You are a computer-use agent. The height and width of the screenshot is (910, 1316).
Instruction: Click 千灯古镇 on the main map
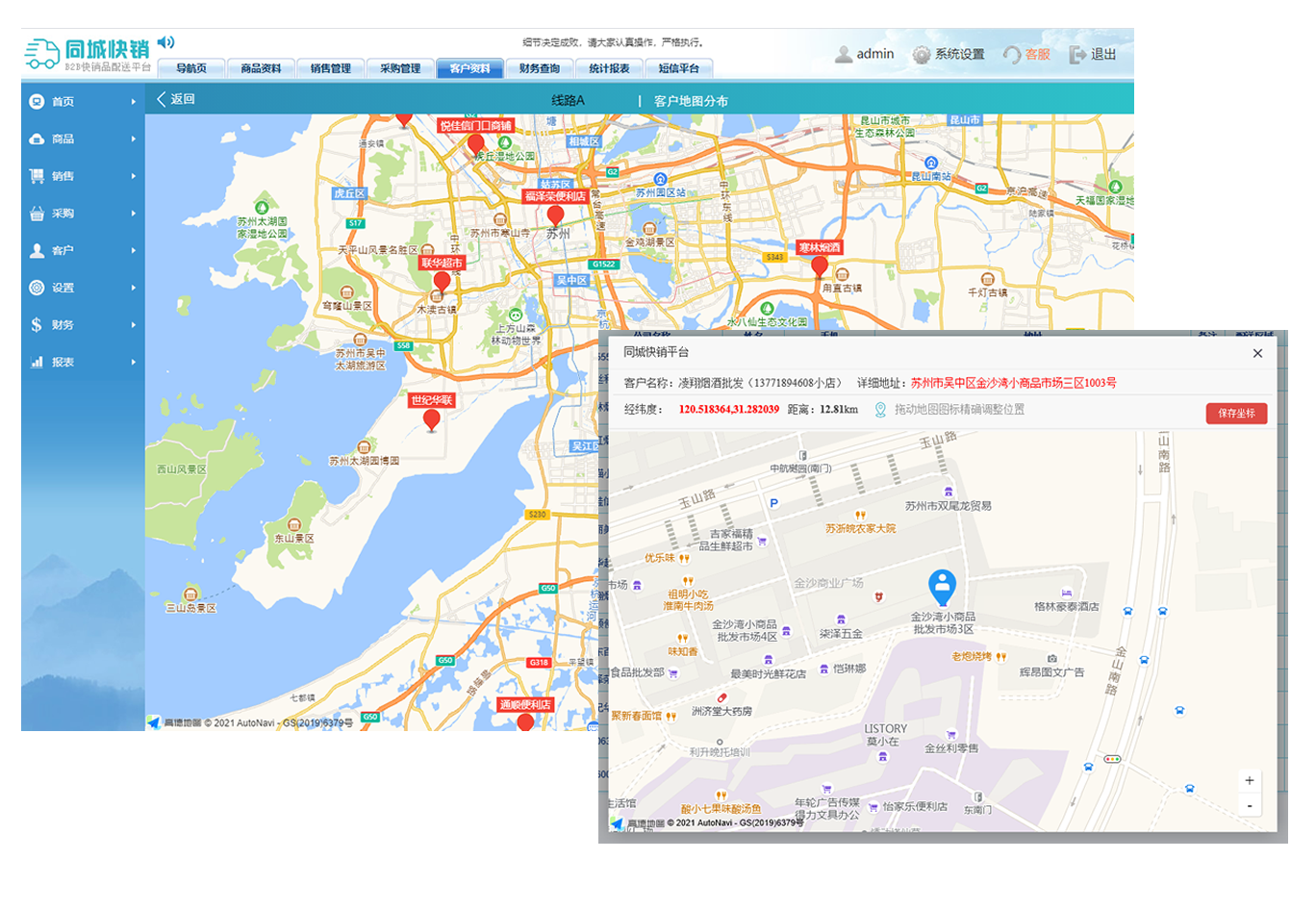987,292
